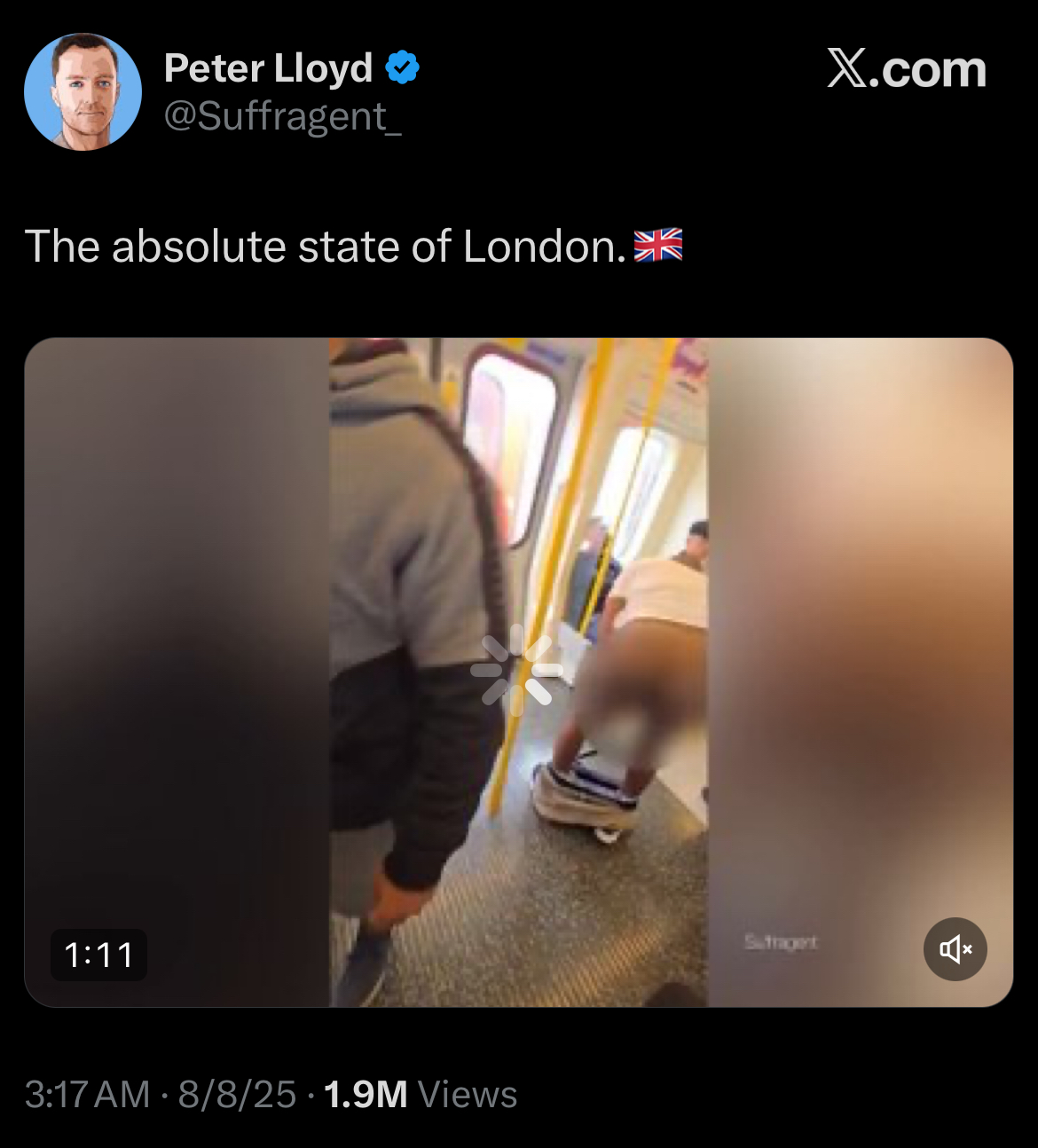Click the UK flag emoji
Viewport: 1038px width, 1148px height.
658,246
